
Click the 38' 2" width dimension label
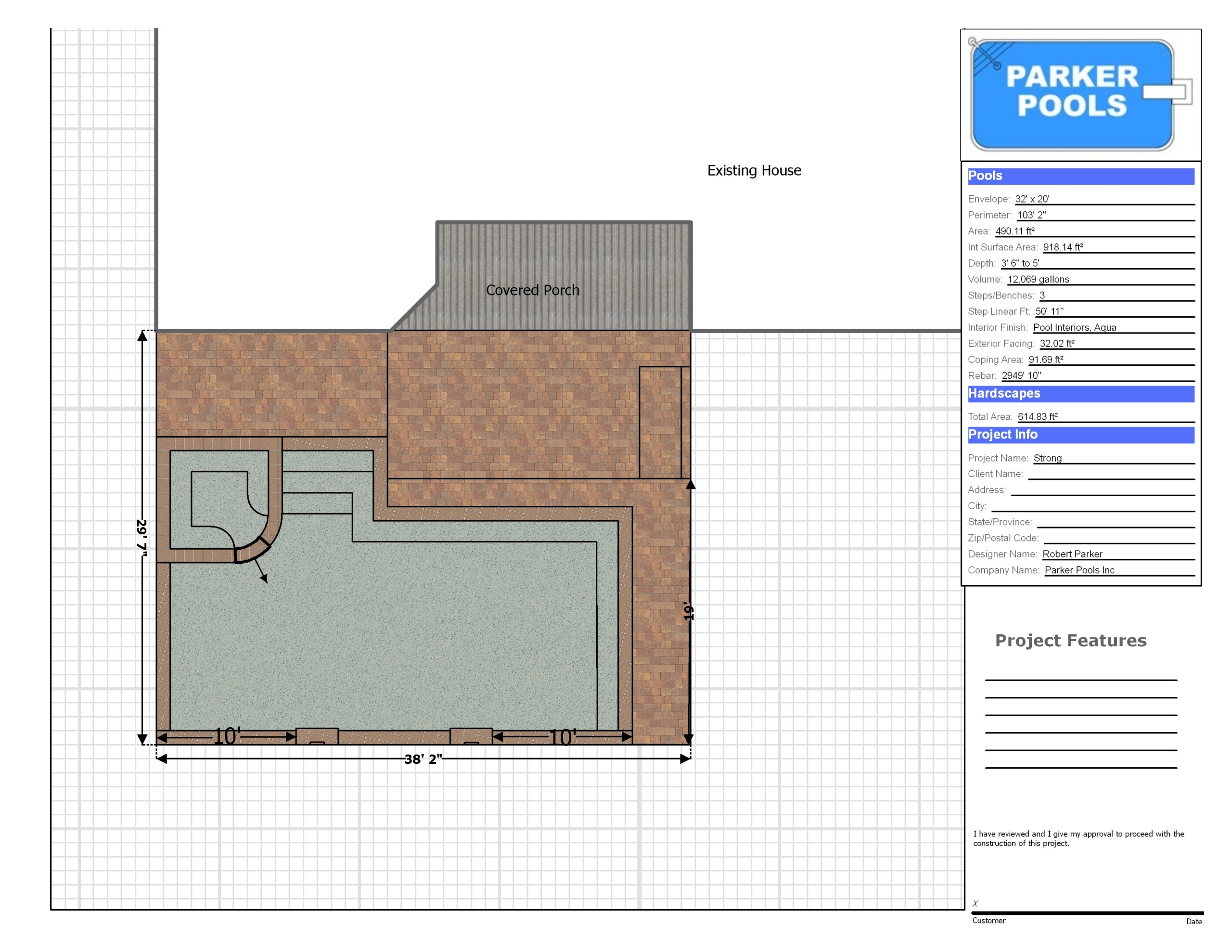tap(423, 759)
